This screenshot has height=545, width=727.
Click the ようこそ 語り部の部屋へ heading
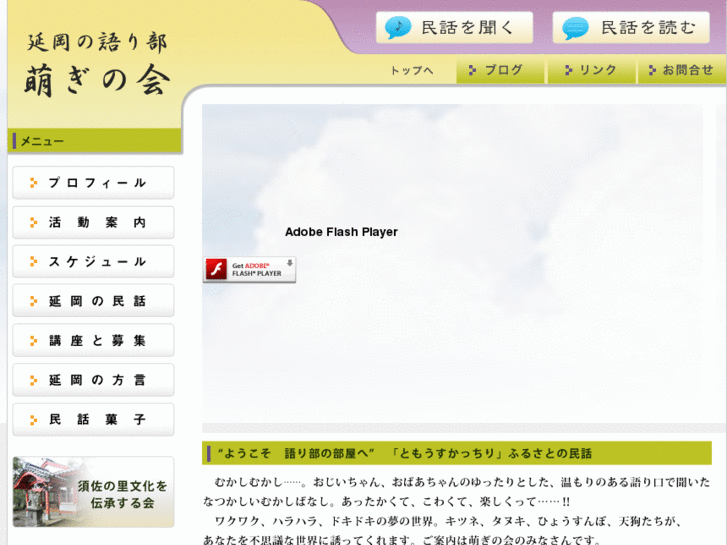457,453
